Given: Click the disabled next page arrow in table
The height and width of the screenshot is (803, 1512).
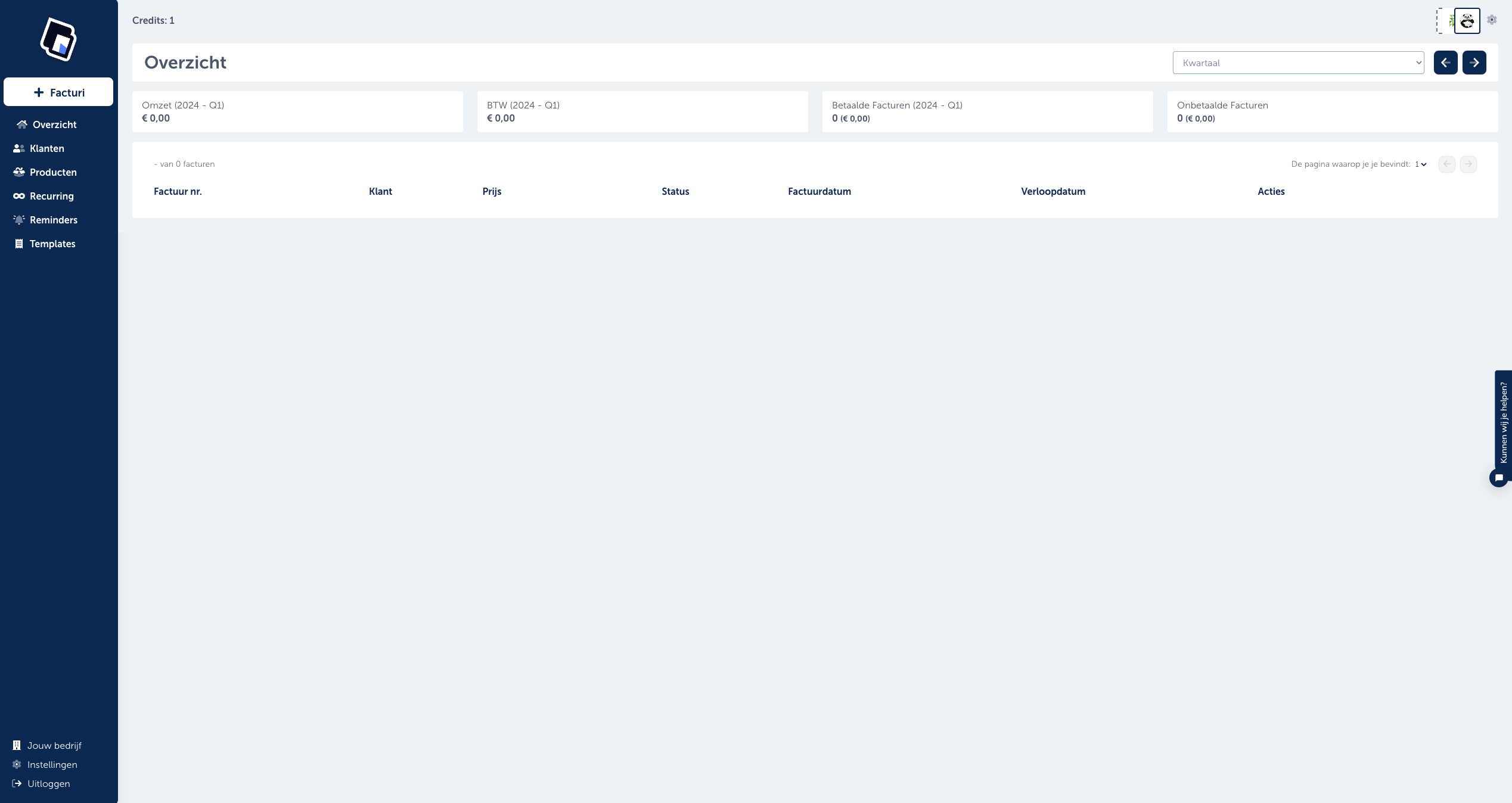Looking at the screenshot, I should (x=1468, y=164).
